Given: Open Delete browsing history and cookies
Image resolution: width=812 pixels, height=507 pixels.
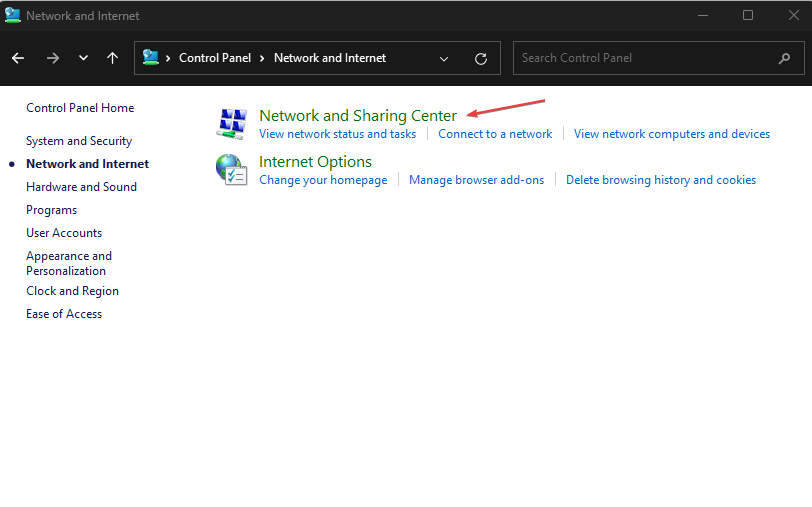Looking at the screenshot, I should pyautogui.click(x=660, y=180).
